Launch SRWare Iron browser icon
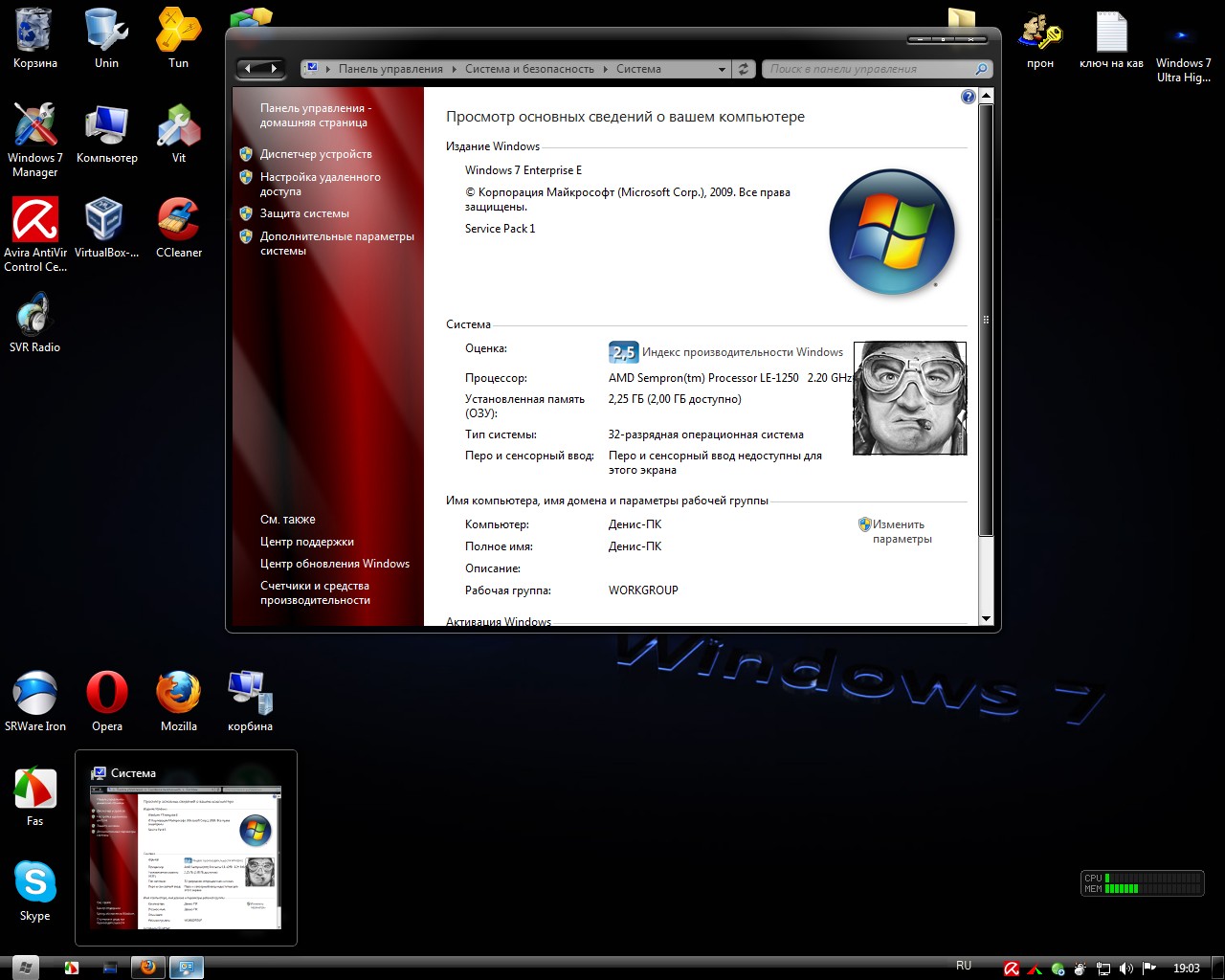 click(34, 702)
